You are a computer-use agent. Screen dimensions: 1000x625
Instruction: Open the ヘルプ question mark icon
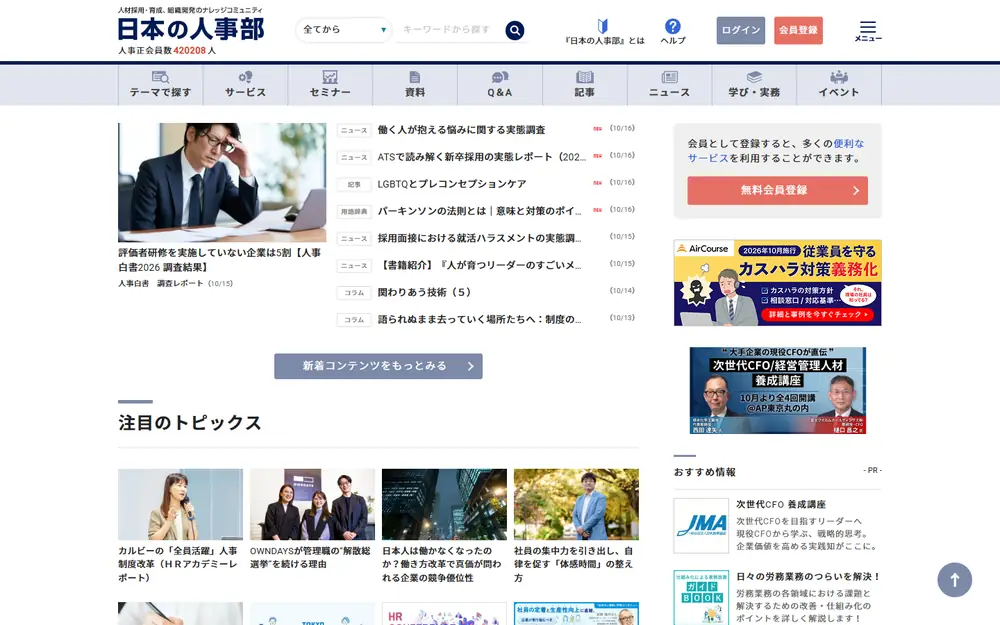coord(672,26)
